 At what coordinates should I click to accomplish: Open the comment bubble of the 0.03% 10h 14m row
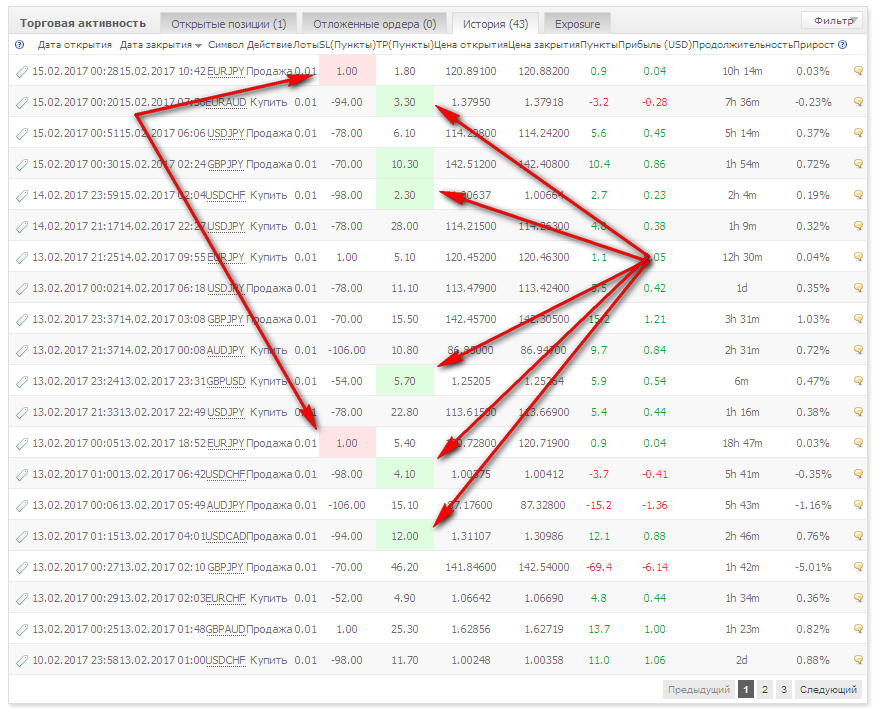[858, 71]
